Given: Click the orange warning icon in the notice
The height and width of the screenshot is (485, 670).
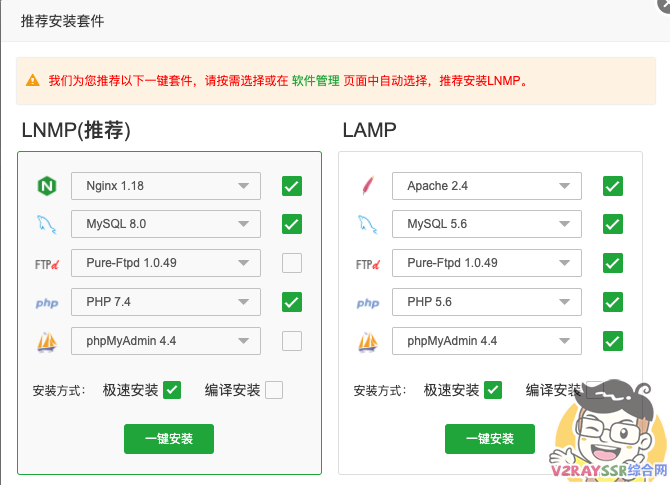Looking at the screenshot, I should [x=33, y=80].
